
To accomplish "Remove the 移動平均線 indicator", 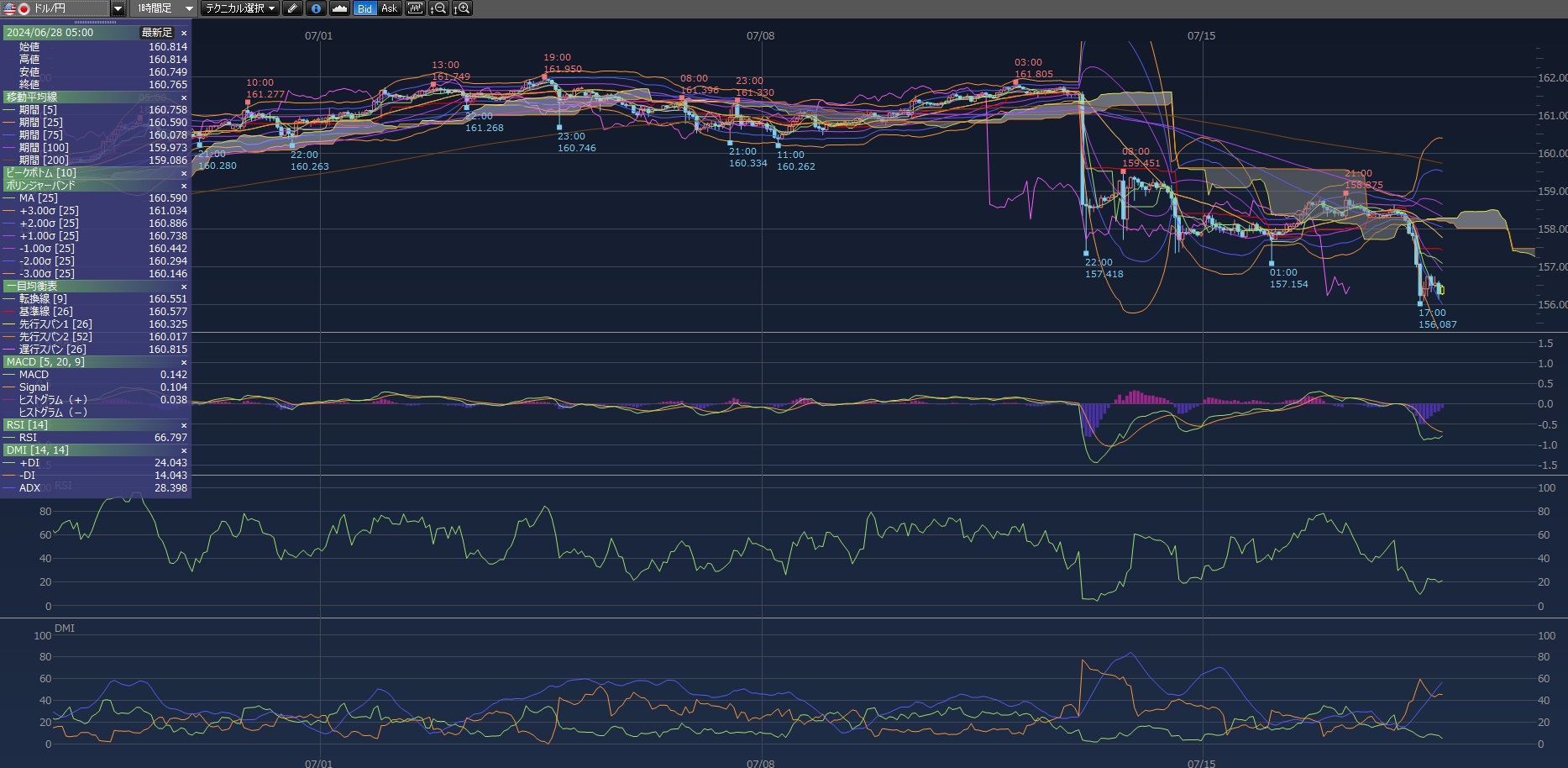I will click(x=184, y=97).
